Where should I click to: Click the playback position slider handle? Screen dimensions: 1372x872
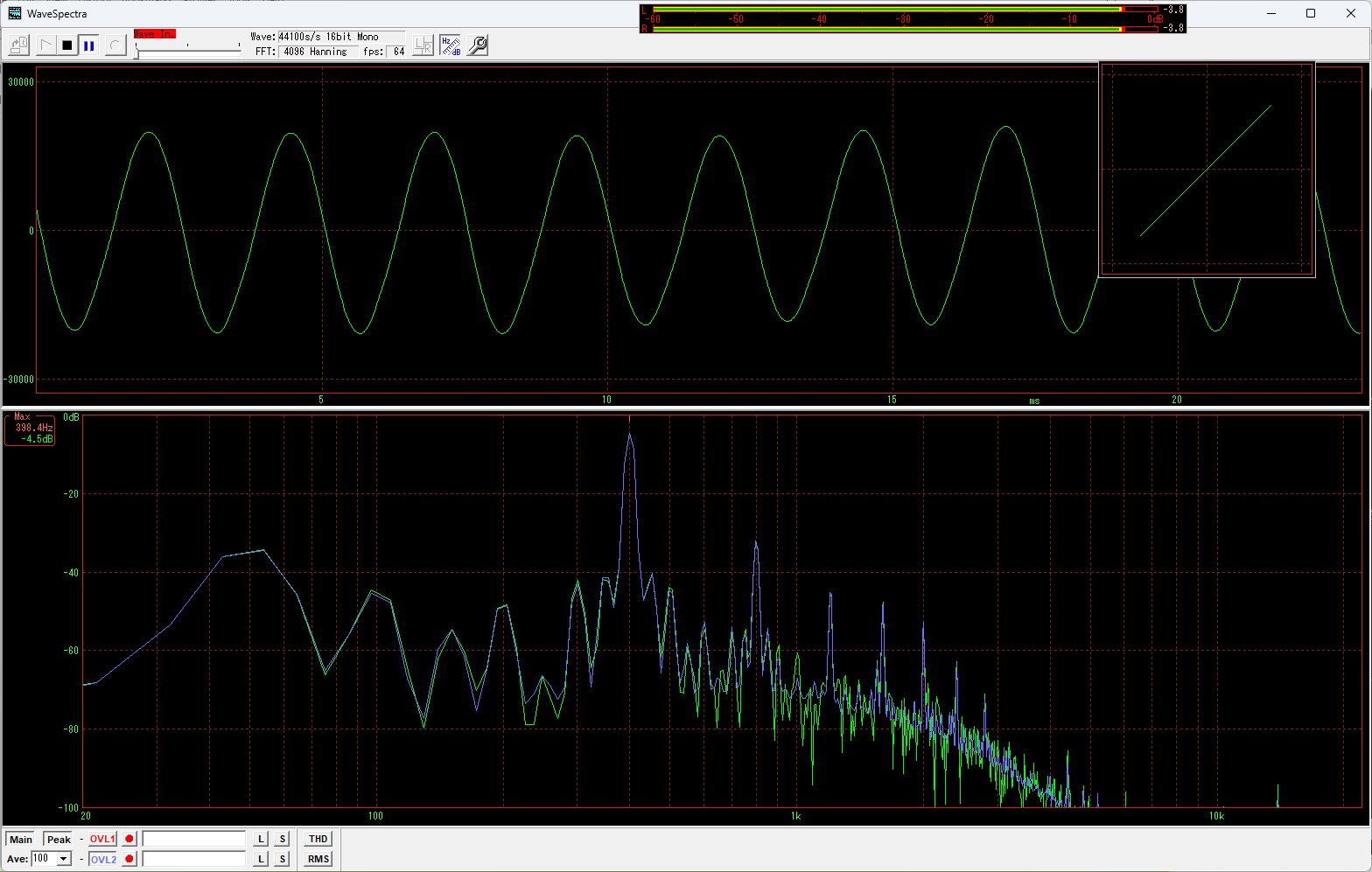coord(136,52)
